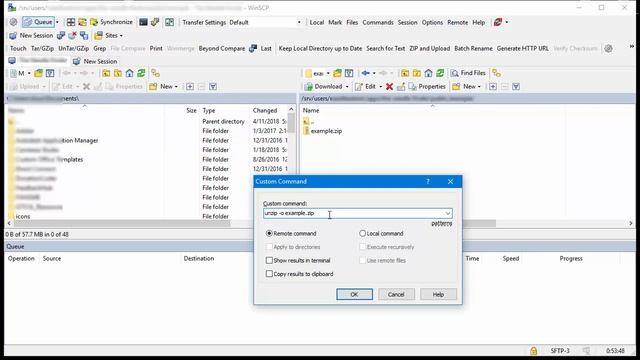Click the Open in PuTTY icon
640x360 pixels.
(x=155, y=22)
